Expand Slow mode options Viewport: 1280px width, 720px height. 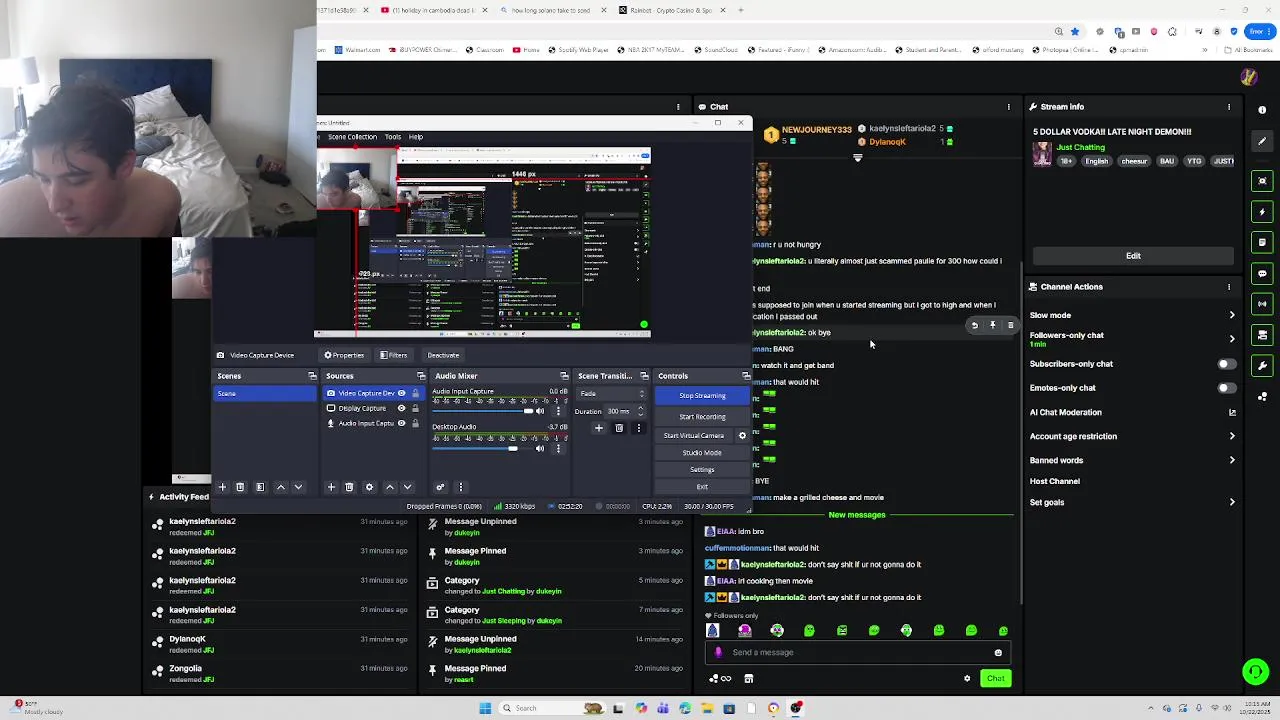click(x=1232, y=315)
